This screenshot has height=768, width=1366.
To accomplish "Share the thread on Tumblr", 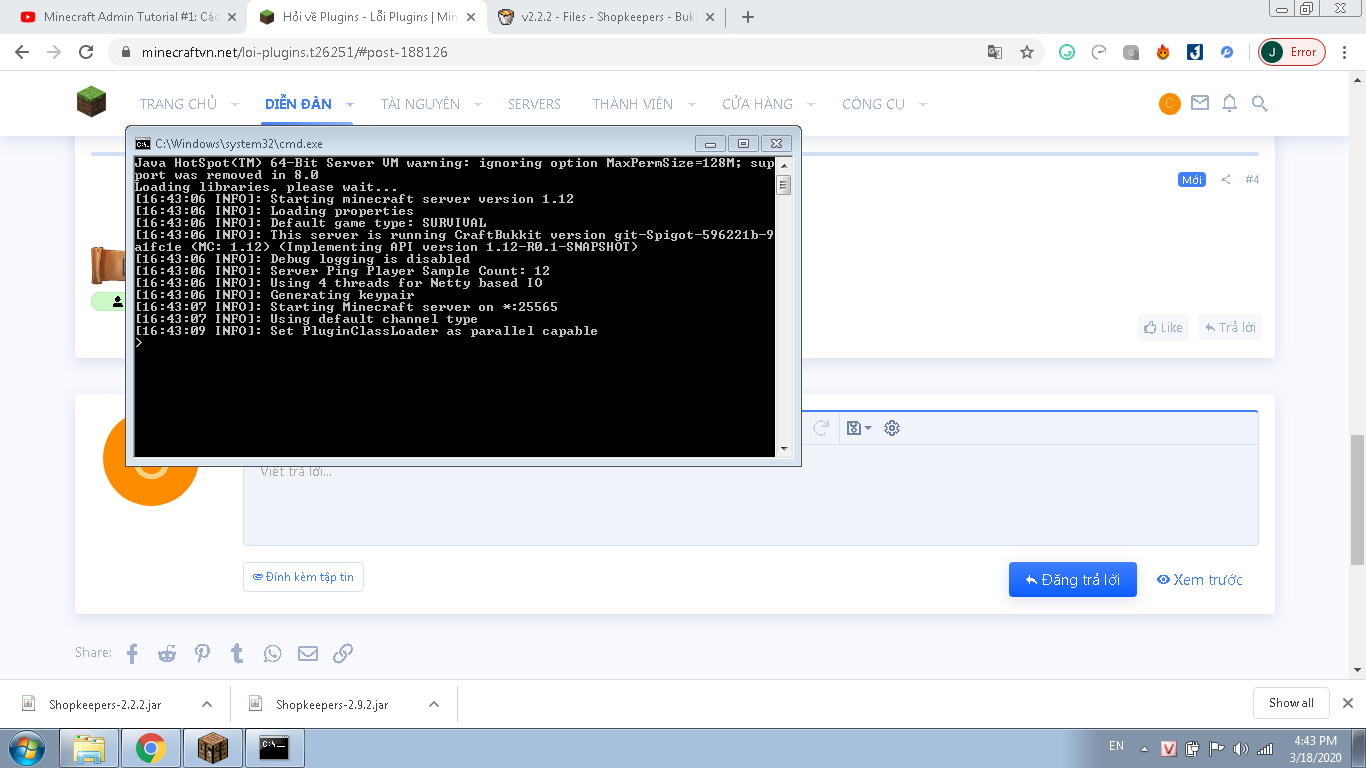I will coord(237,653).
